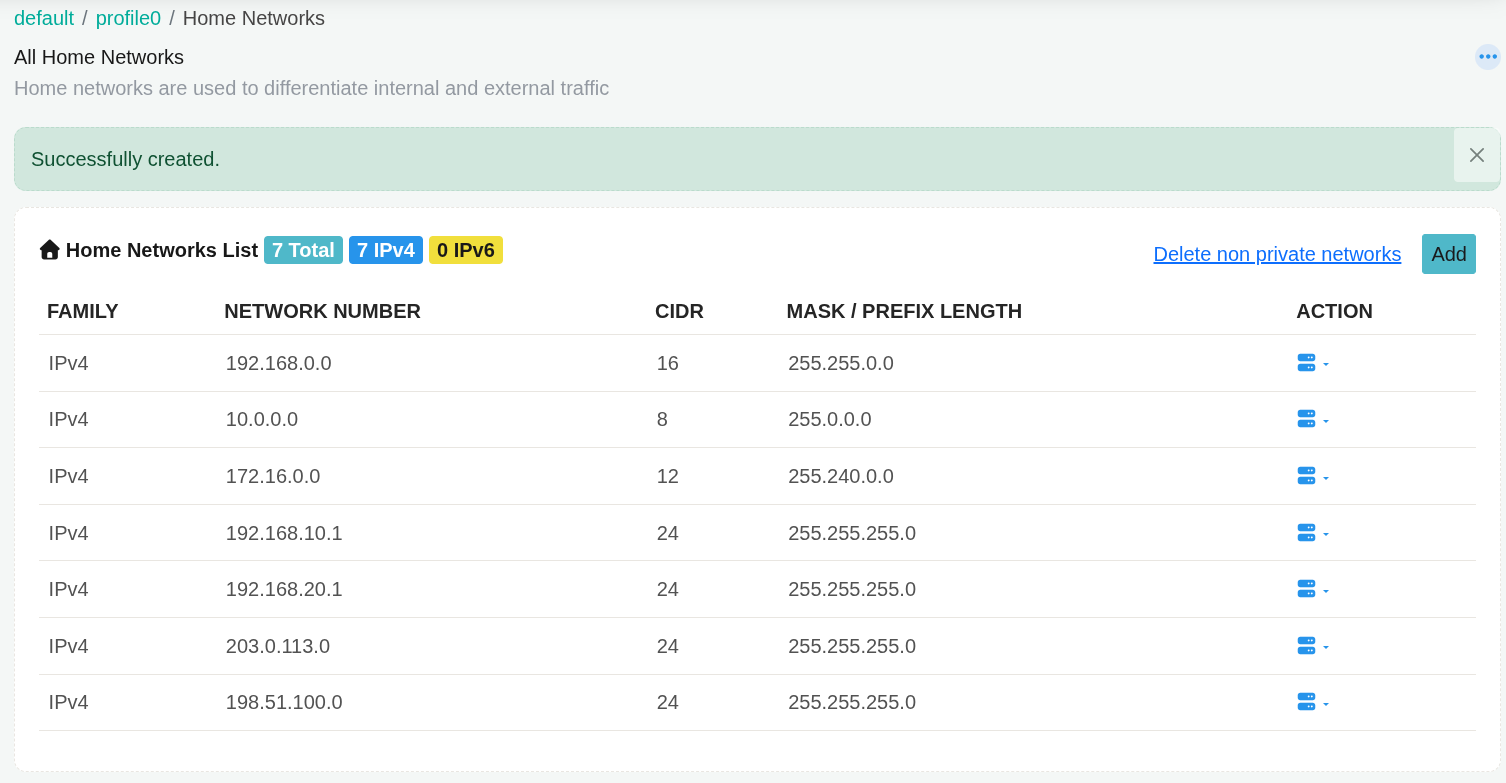Screen dimensions: 1506x783
Task: Open action menu for 203.0.113.0 network
Action: (x=1313, y=646)
